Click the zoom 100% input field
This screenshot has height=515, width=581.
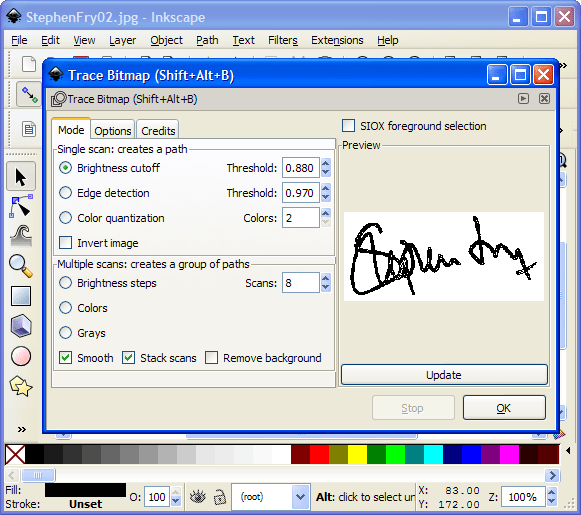pyautogui.click(x=523, y=496)
